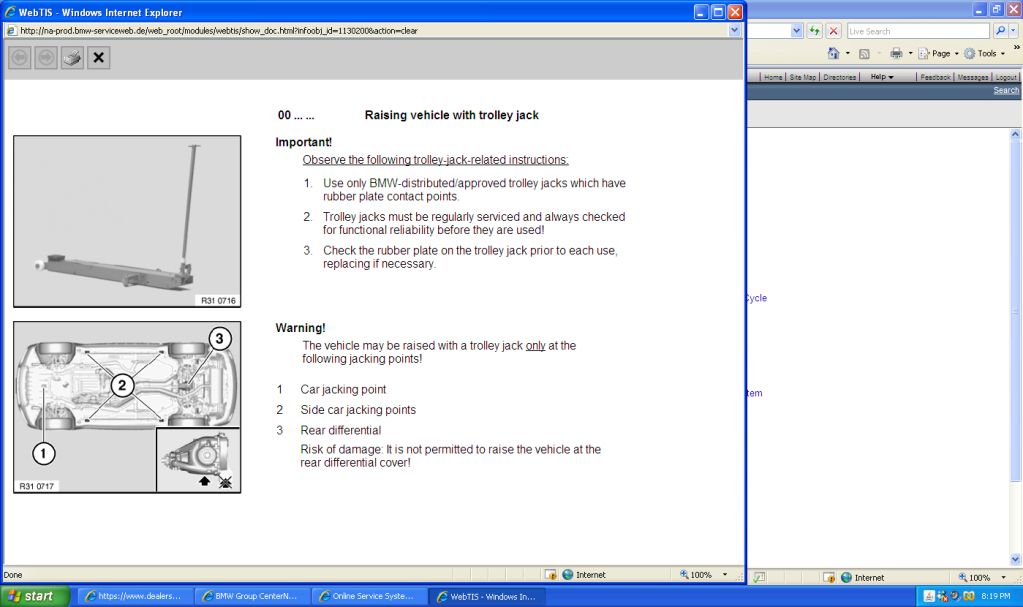Image resolution: width=1023 pixels, height=607 pixels.
Task: Select Directories in the navigation bar
Action: [x=839, y=77]
